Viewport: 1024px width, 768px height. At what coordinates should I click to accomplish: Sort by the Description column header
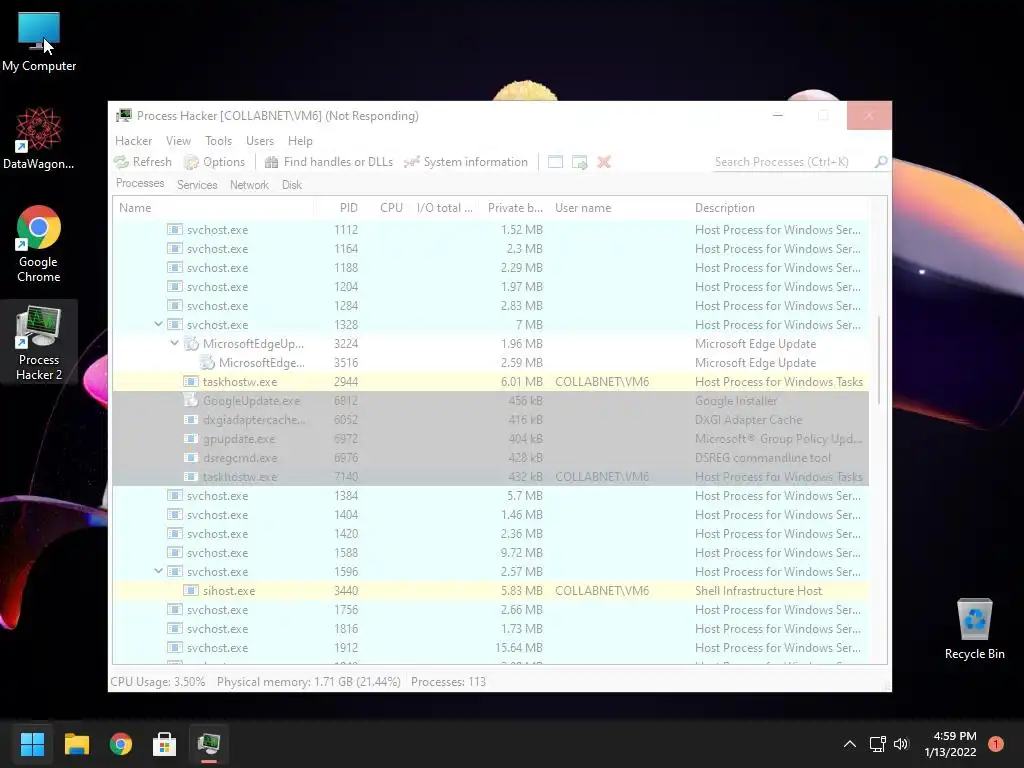click(x=780, y=208)
